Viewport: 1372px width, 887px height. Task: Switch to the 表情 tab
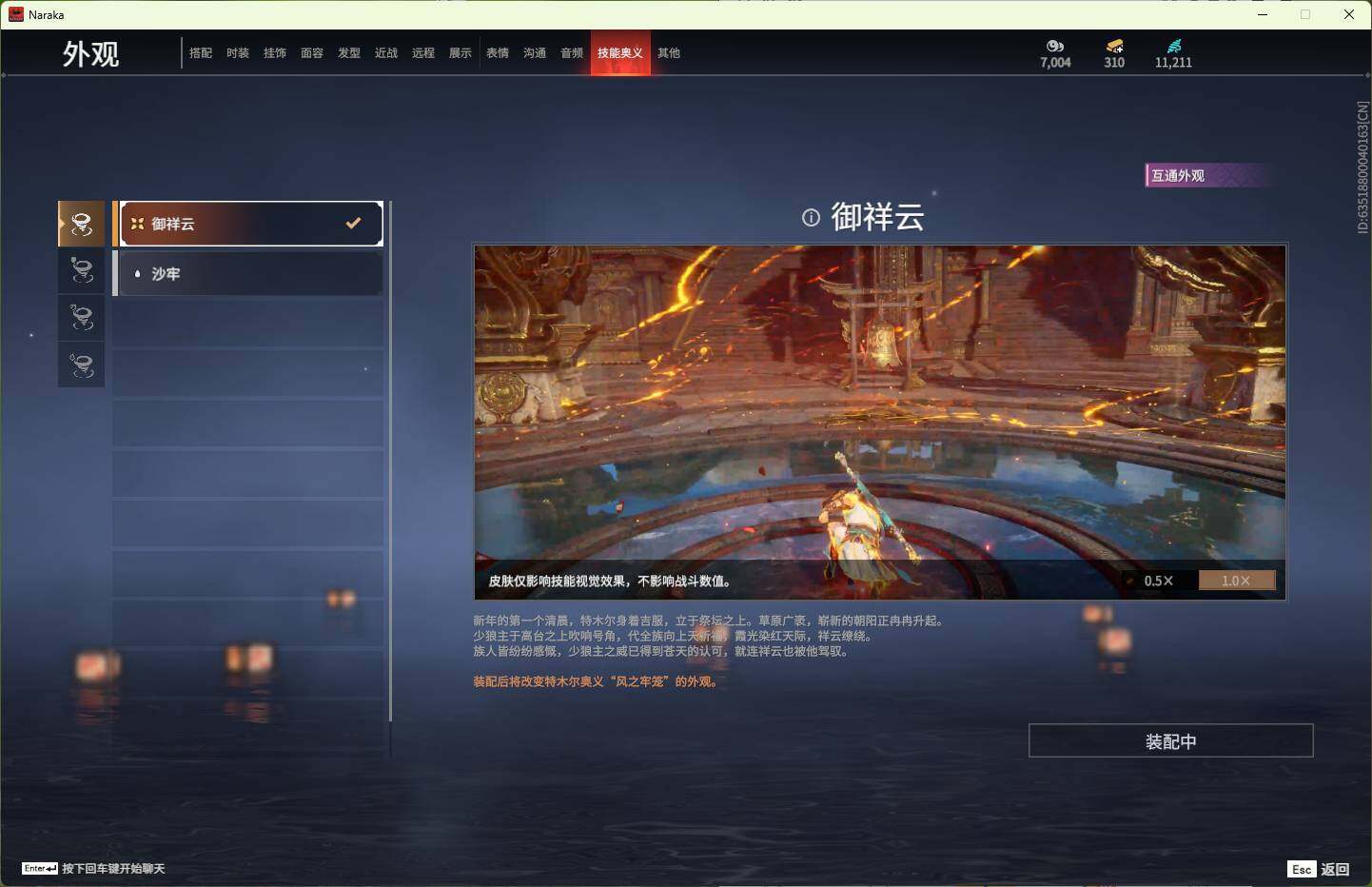pyautogui.click(x=498, y=53)
